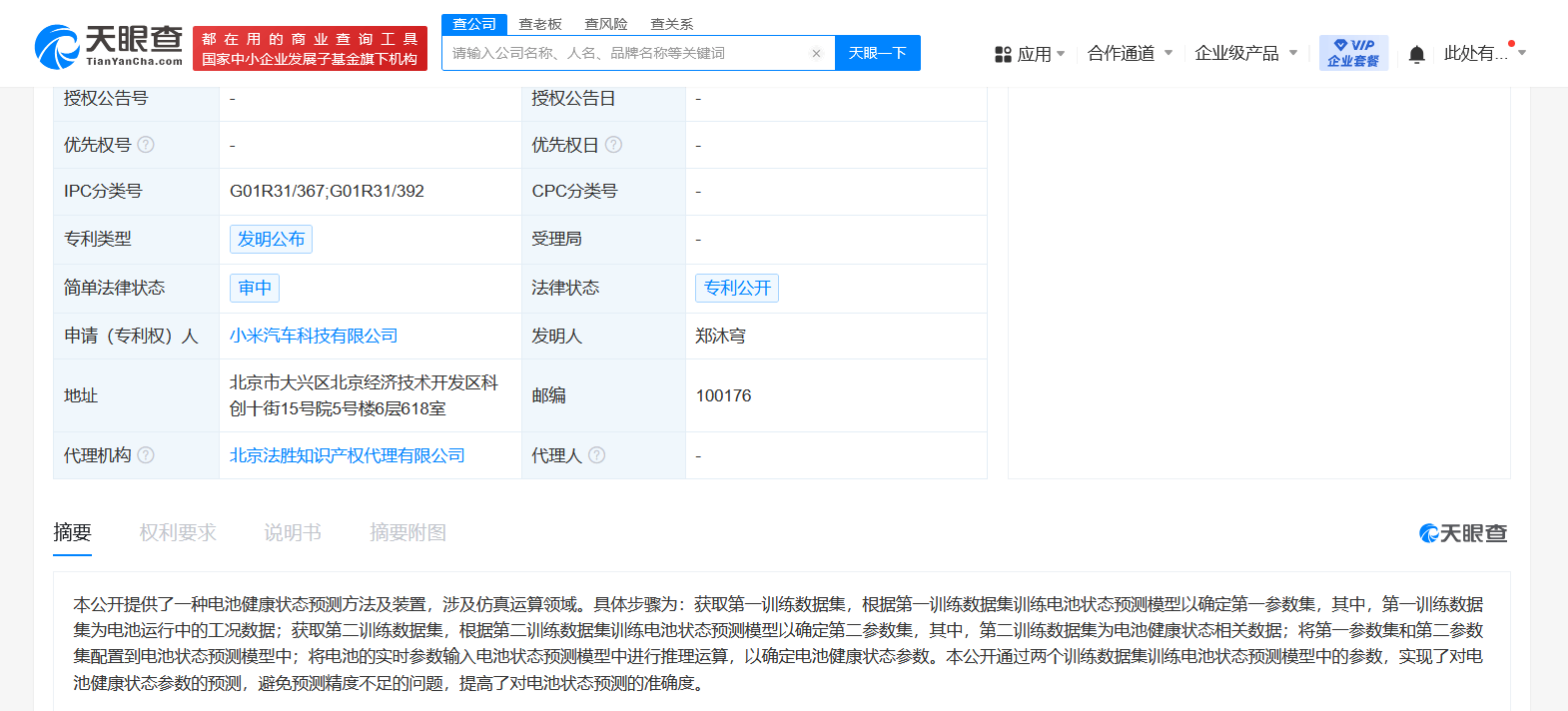Open the 小米汽车科技有限公司 company link
Viewport: 1568px width, 711px height.
[x=314, y=337]
